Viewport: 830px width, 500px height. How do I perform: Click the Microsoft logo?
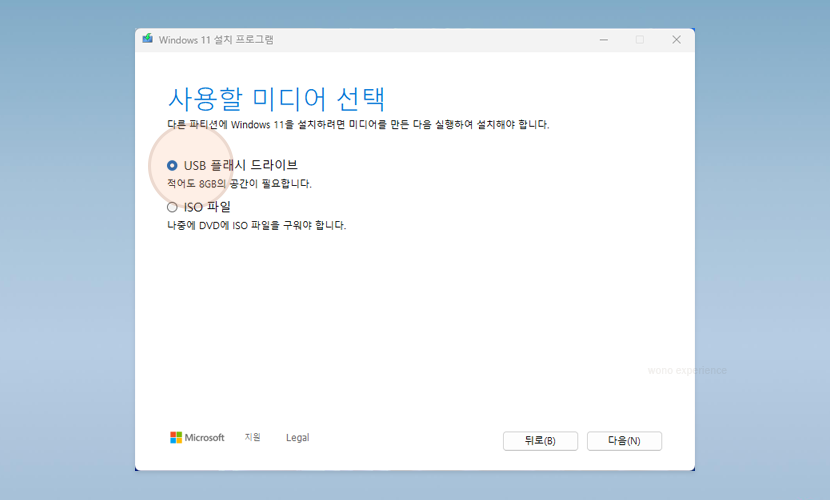click(197, 438)
